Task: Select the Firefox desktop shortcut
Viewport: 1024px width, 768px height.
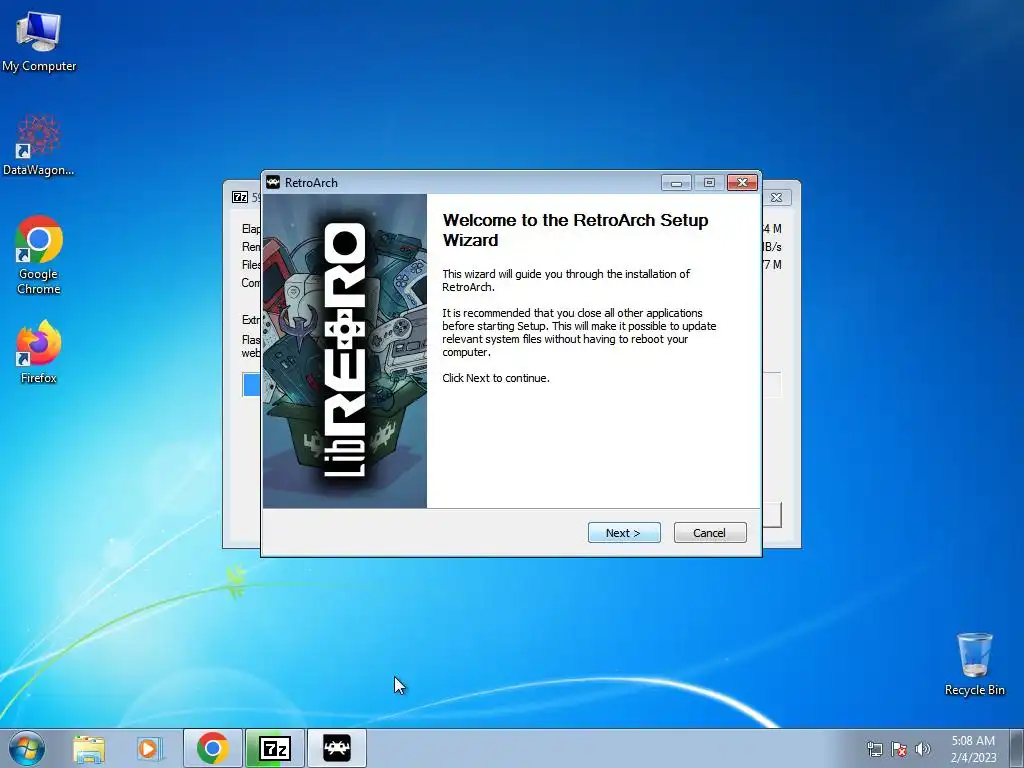Action: (x=39, y=352)
